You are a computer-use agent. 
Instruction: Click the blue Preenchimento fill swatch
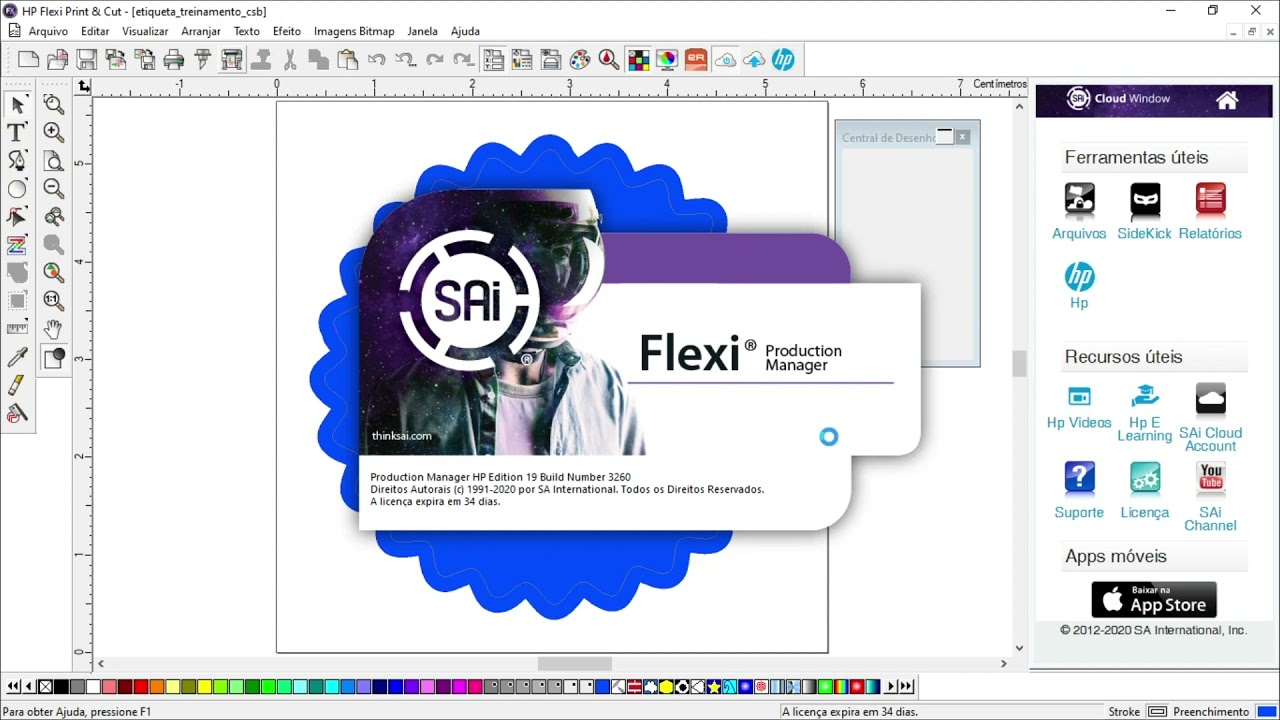(1266, 712)
